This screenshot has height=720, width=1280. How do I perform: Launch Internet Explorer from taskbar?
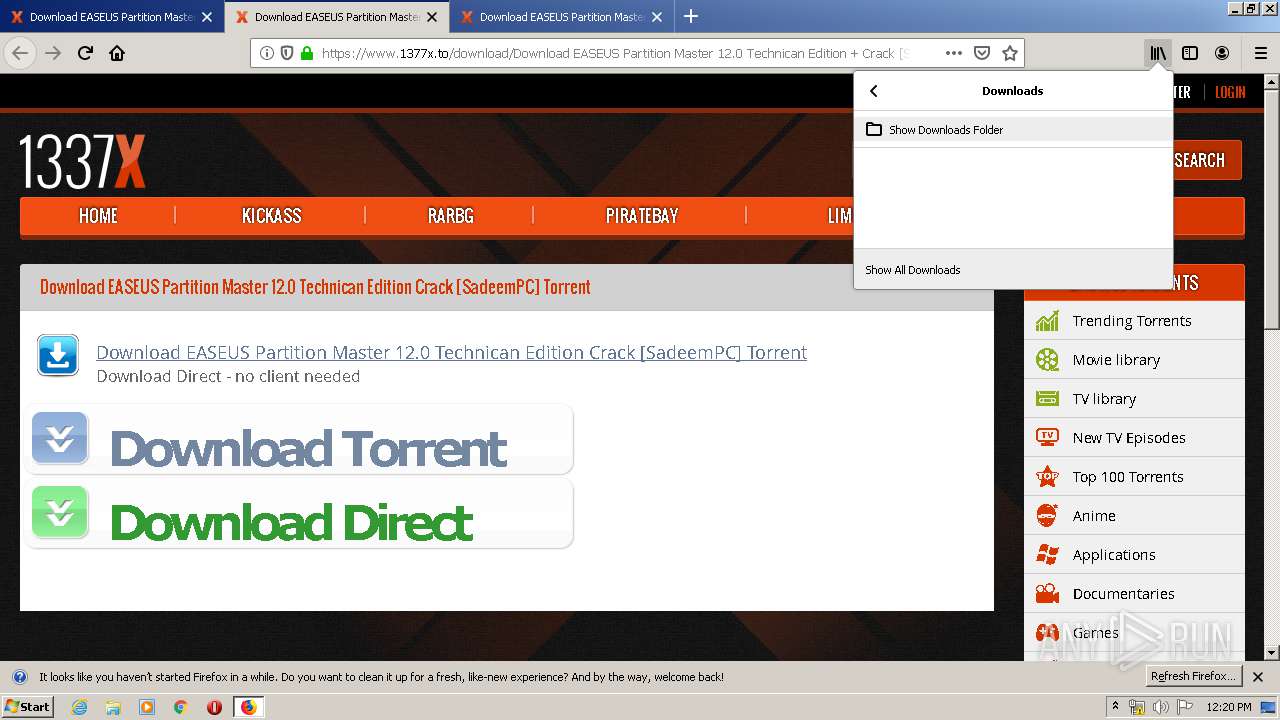click(x=79, y=707)
